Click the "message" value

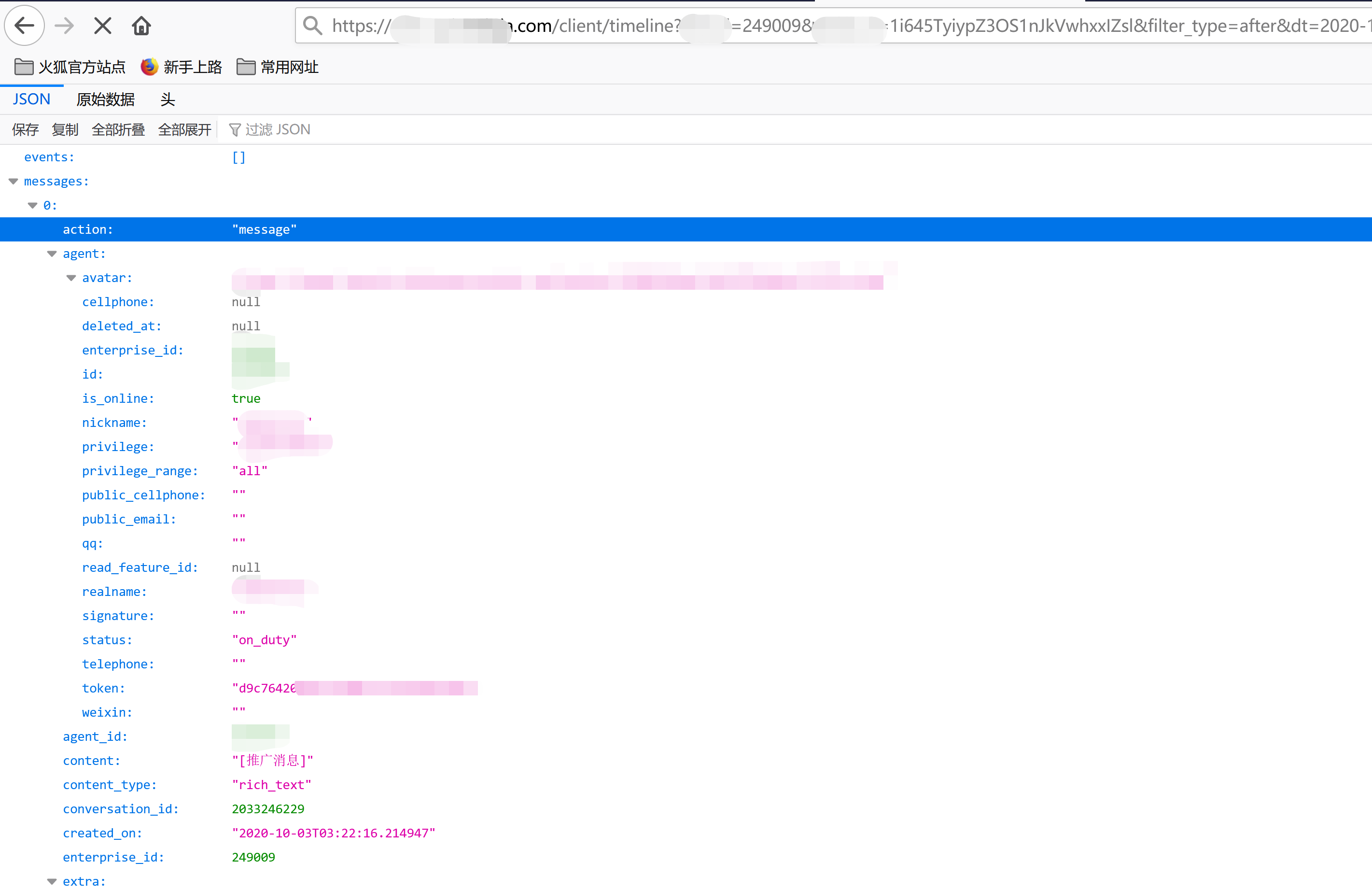point(264,229)
